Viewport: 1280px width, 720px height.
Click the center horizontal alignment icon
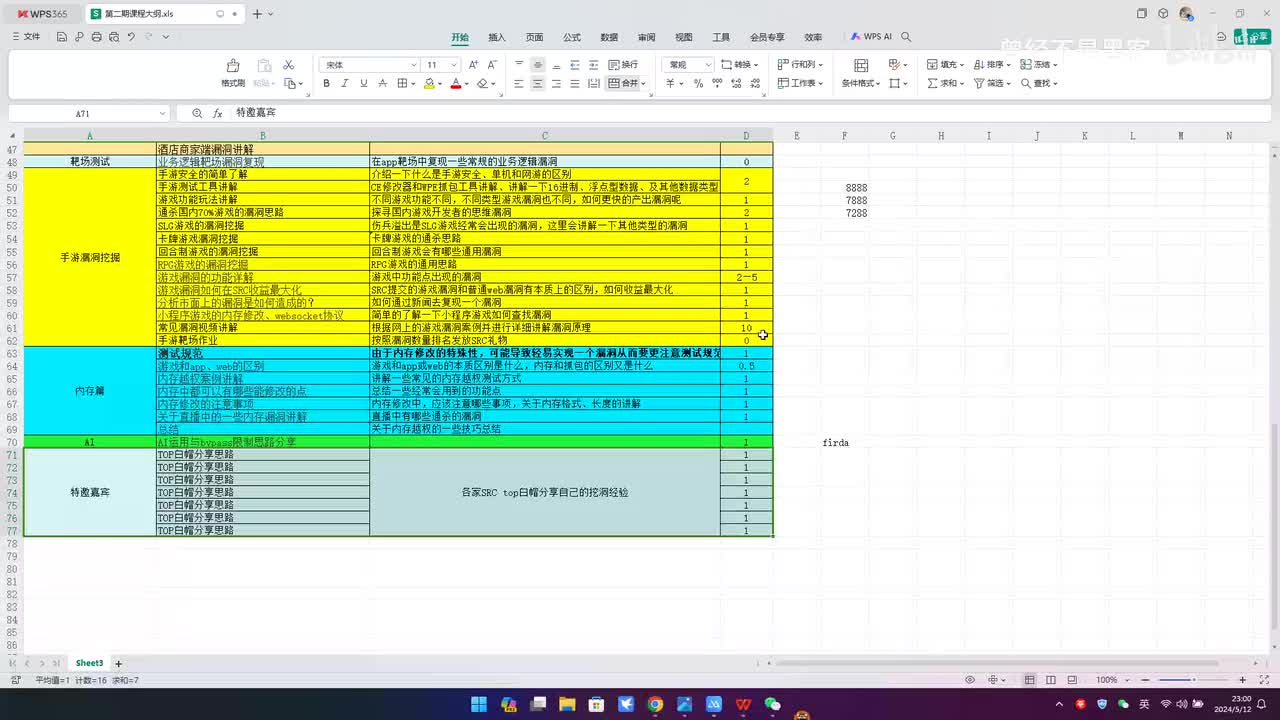pos(538,83)
